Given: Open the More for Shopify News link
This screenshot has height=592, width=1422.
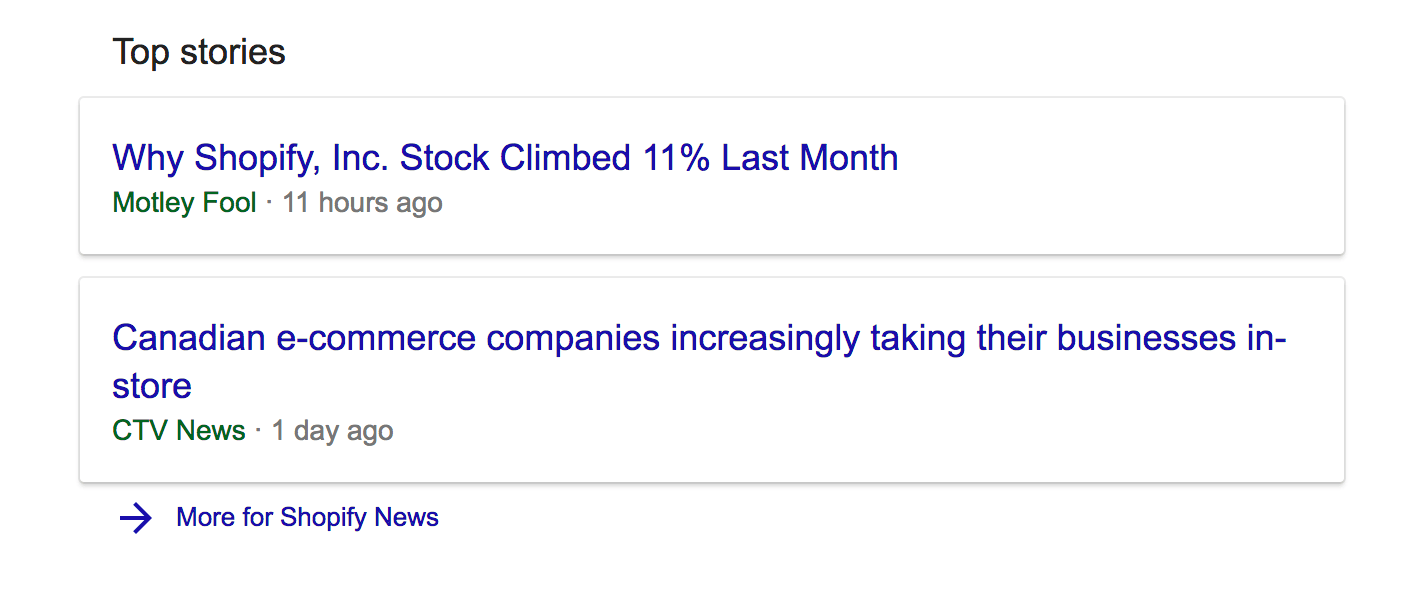Looking at the screenshot, I should [307, 518].
